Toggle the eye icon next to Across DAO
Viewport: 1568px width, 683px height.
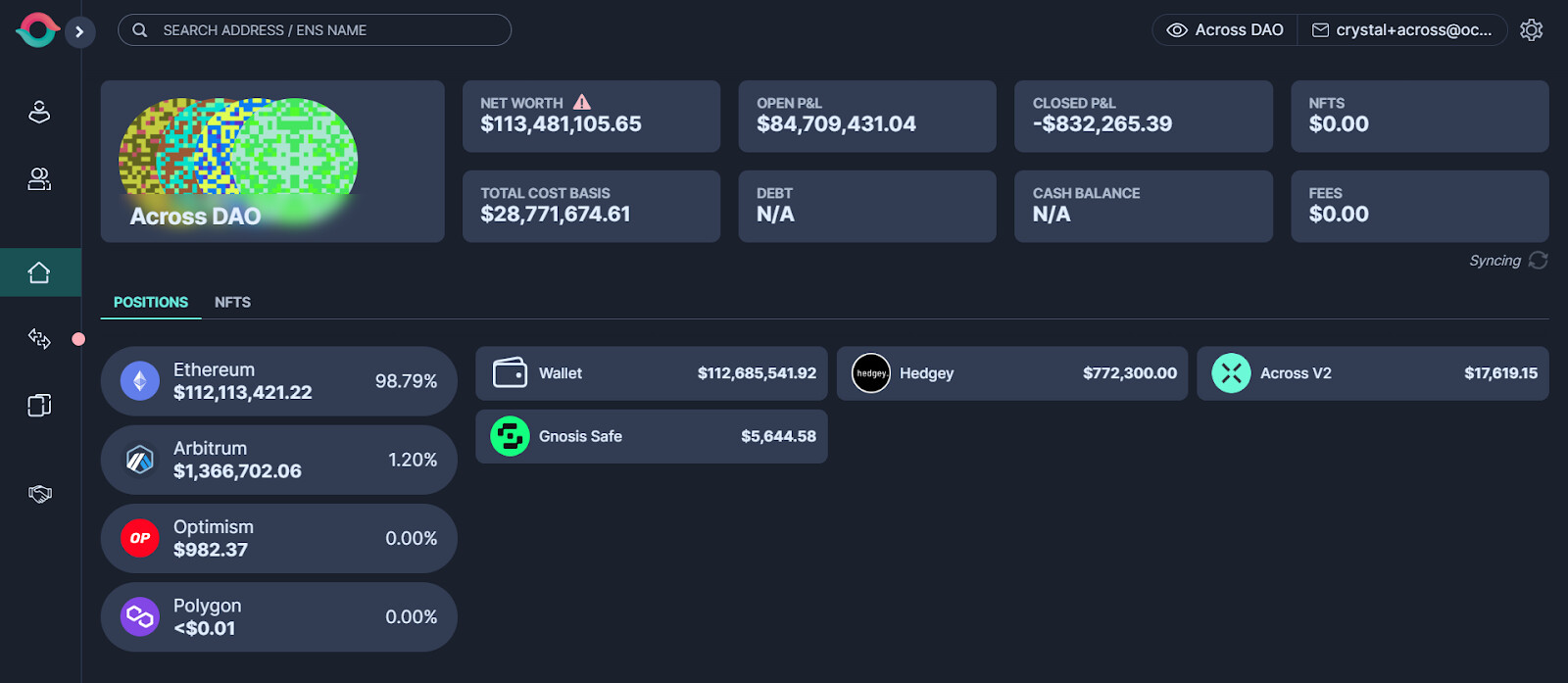(x=1177, y=30)
